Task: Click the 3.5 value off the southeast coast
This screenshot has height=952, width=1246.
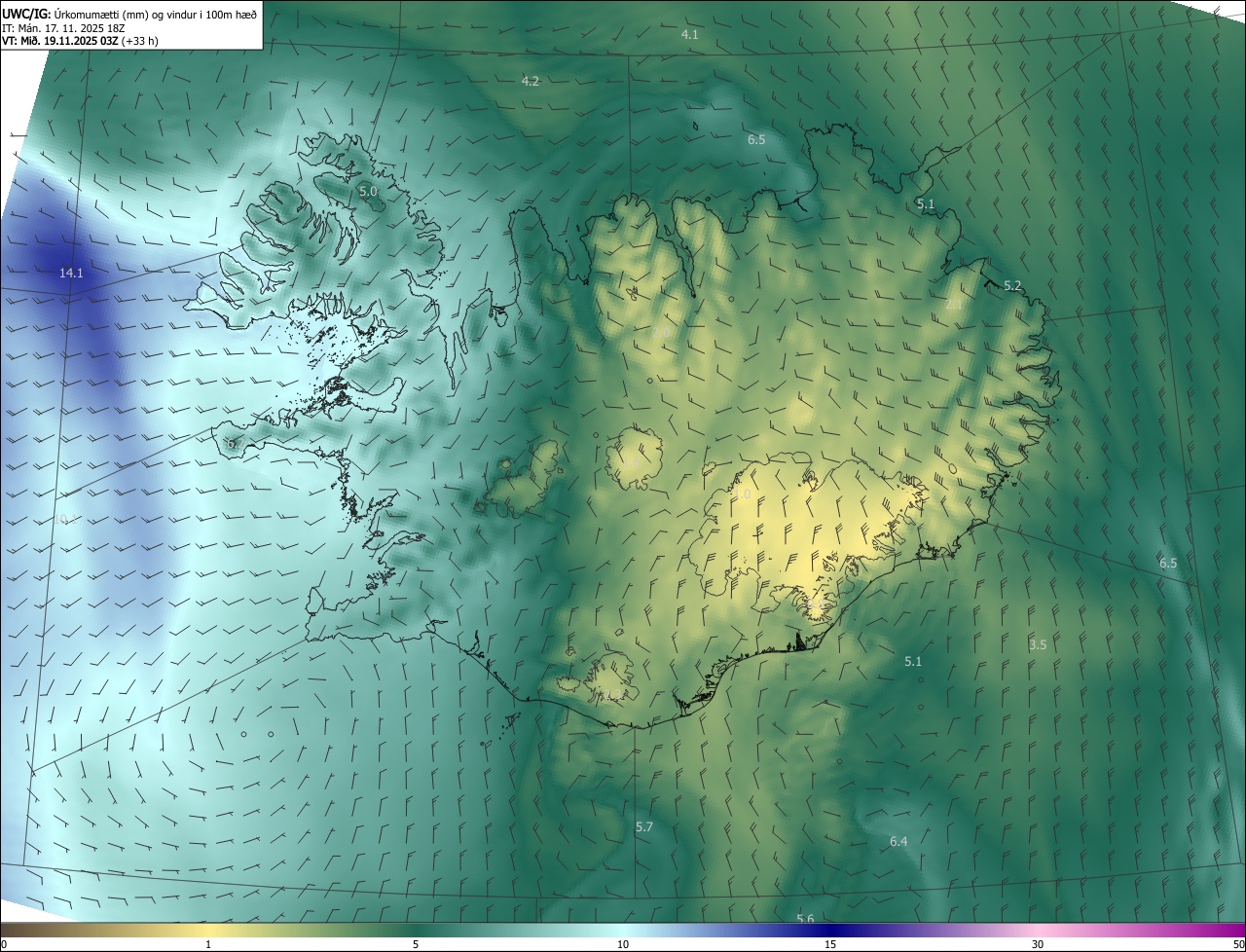Action: (1038, 644)
